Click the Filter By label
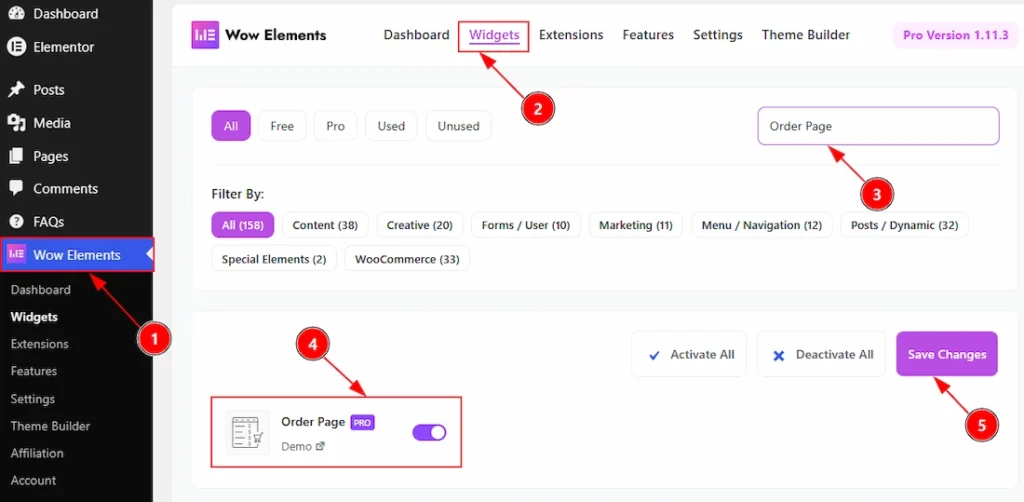The image size is (1024, 502). pos(238,194)
